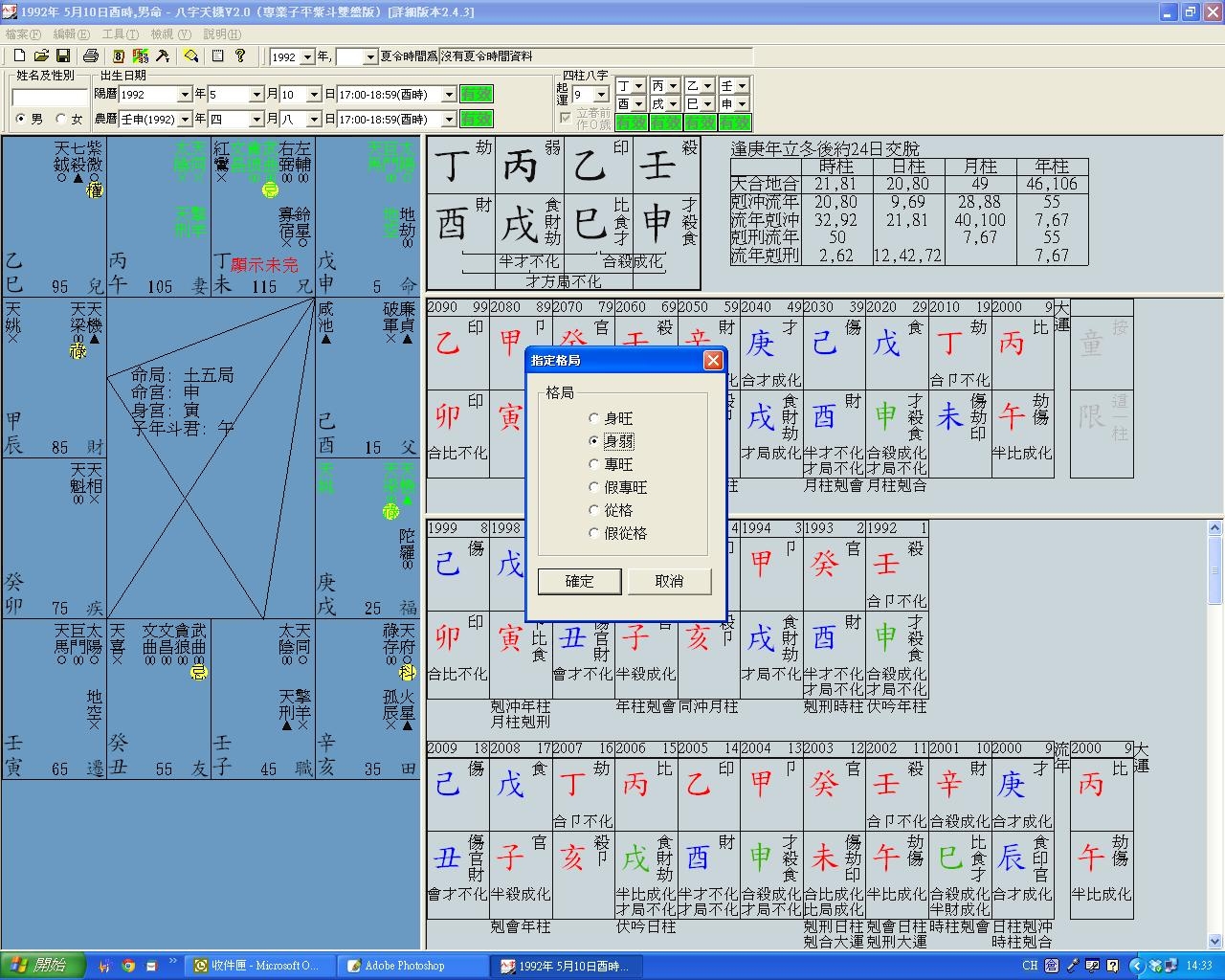1225x980 pixels.
Task: Click the Print toolbar icon
Action: 91,56
